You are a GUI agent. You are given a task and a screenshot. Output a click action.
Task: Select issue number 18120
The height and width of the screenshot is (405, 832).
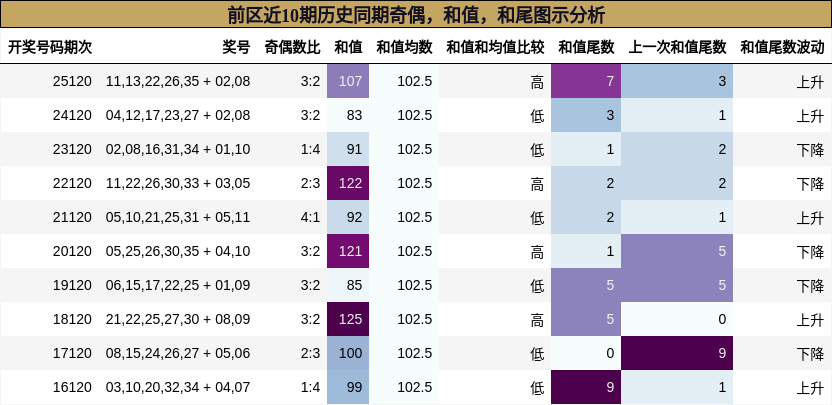click(x=72, y=319)
